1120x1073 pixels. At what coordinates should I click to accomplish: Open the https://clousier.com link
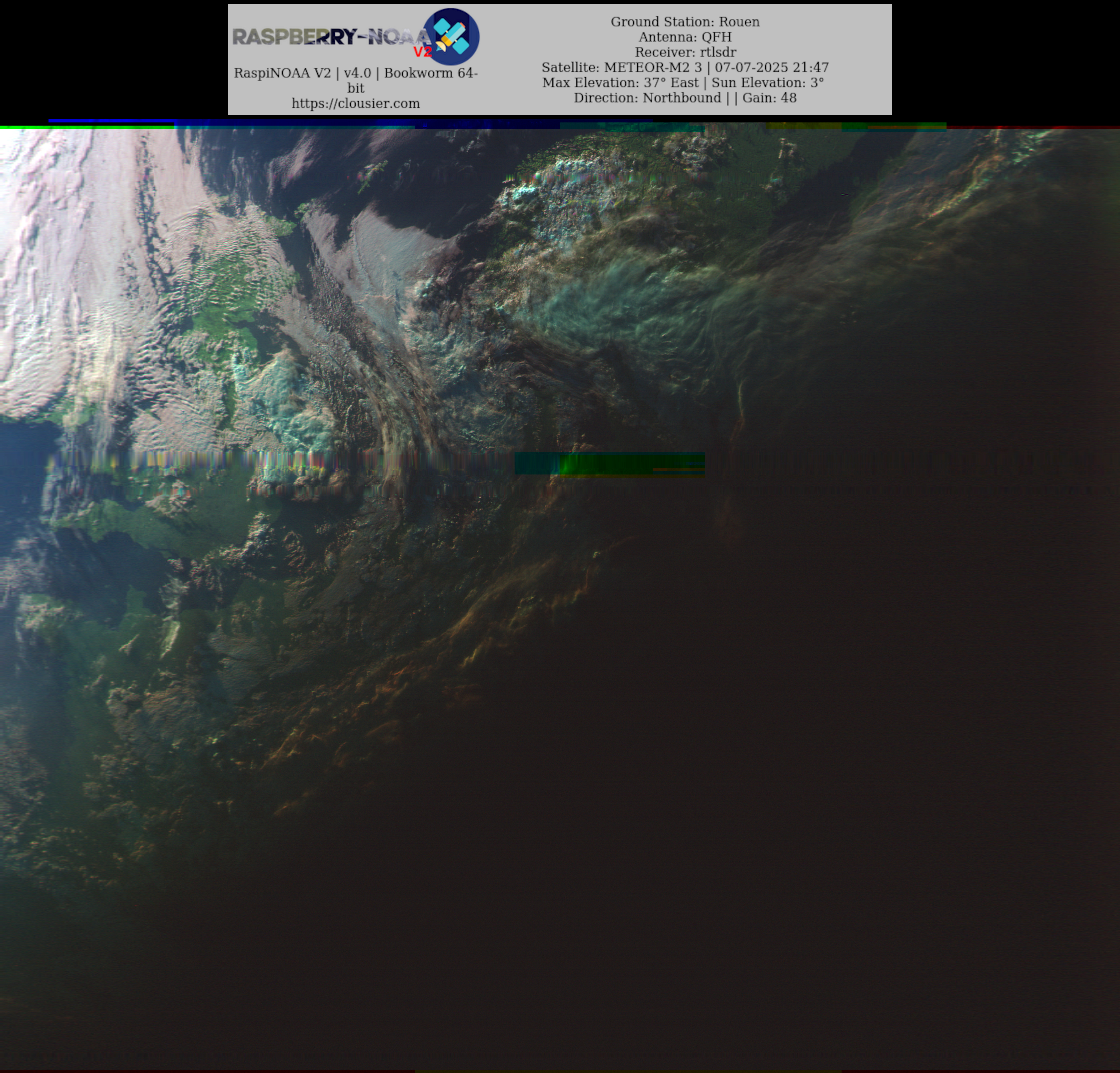pyautogui.click(x=356, y=104)
